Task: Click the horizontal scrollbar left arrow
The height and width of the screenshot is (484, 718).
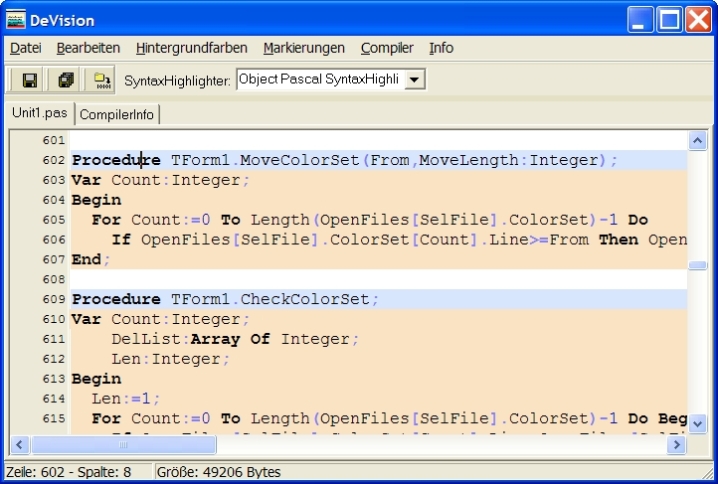Action: pos(20,444)
